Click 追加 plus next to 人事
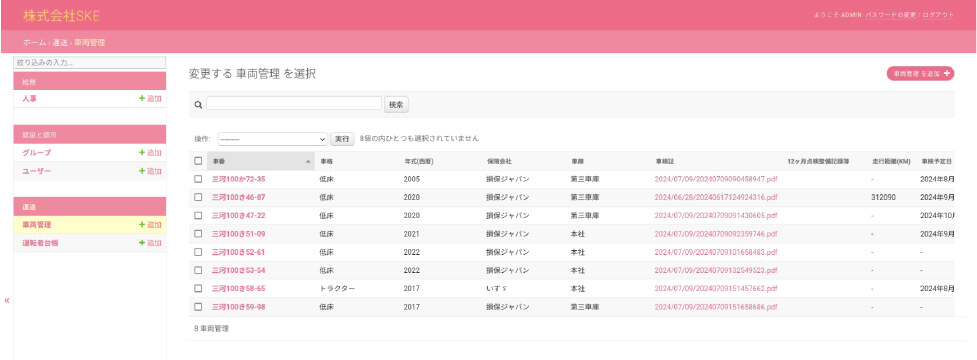The width and height of the screenshot is (977, 360). point(150,98)
